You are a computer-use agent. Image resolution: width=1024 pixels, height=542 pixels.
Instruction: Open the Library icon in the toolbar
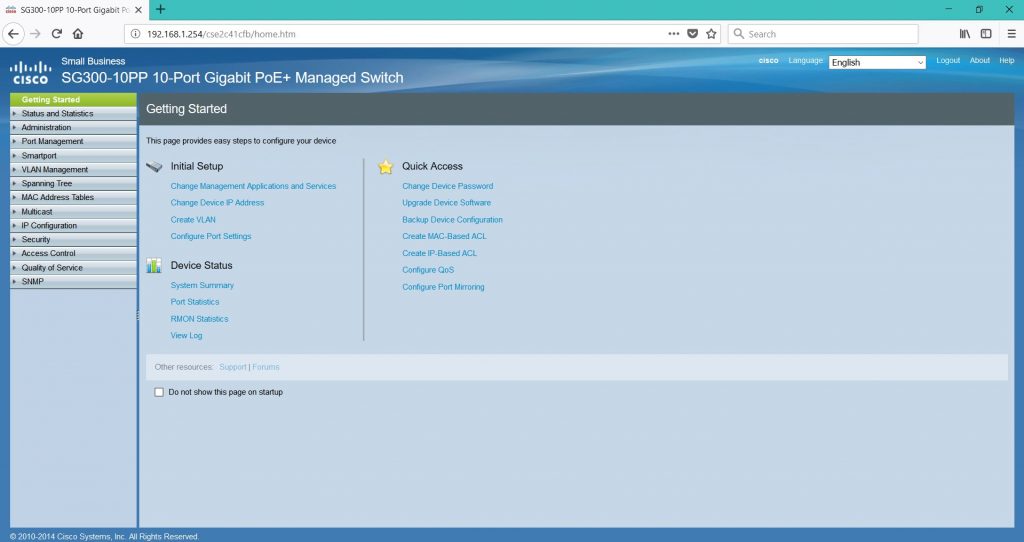[x=965, y=34]
